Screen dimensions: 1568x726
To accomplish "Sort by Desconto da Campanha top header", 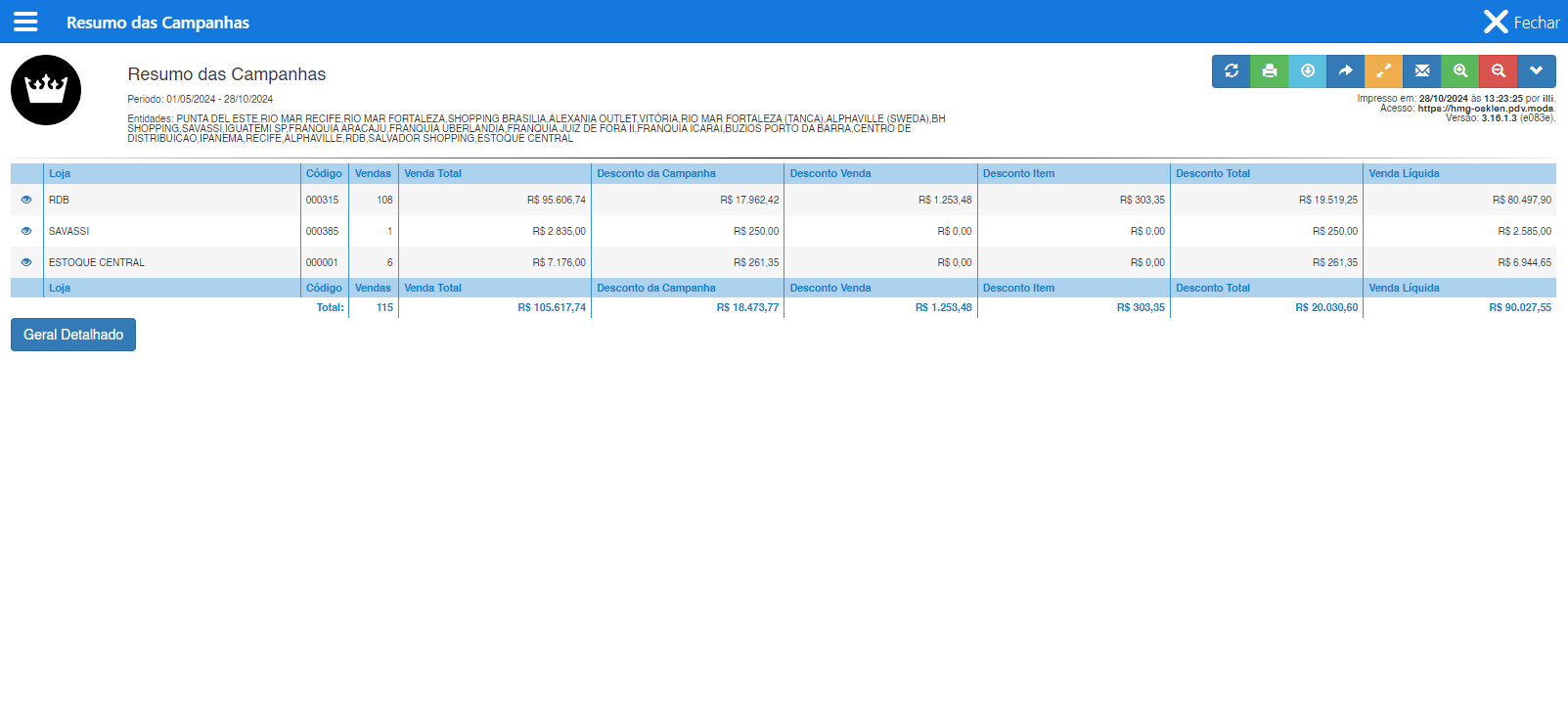I will pyautogui.click(x=655, y=173).
